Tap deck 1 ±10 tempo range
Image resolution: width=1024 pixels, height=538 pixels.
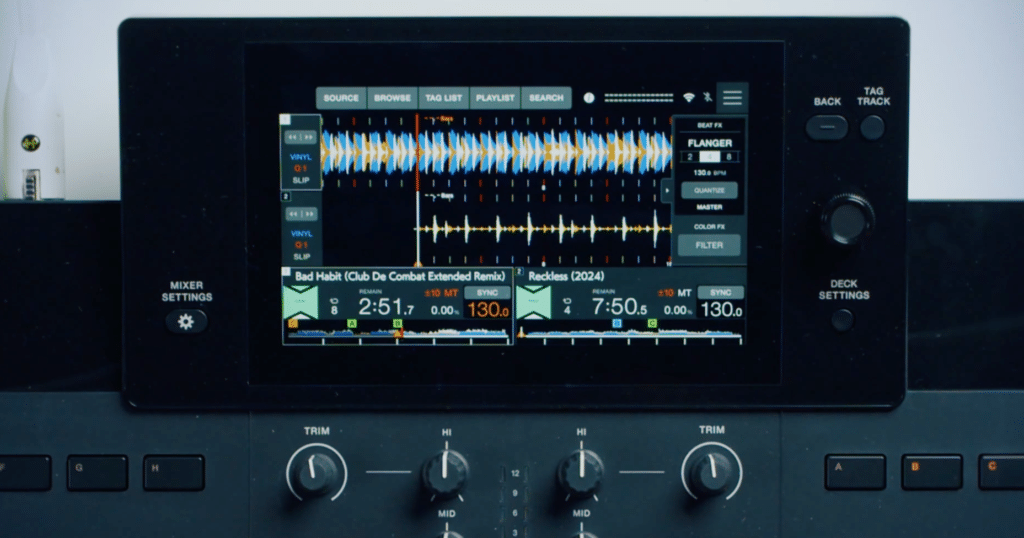pos(432,293)
